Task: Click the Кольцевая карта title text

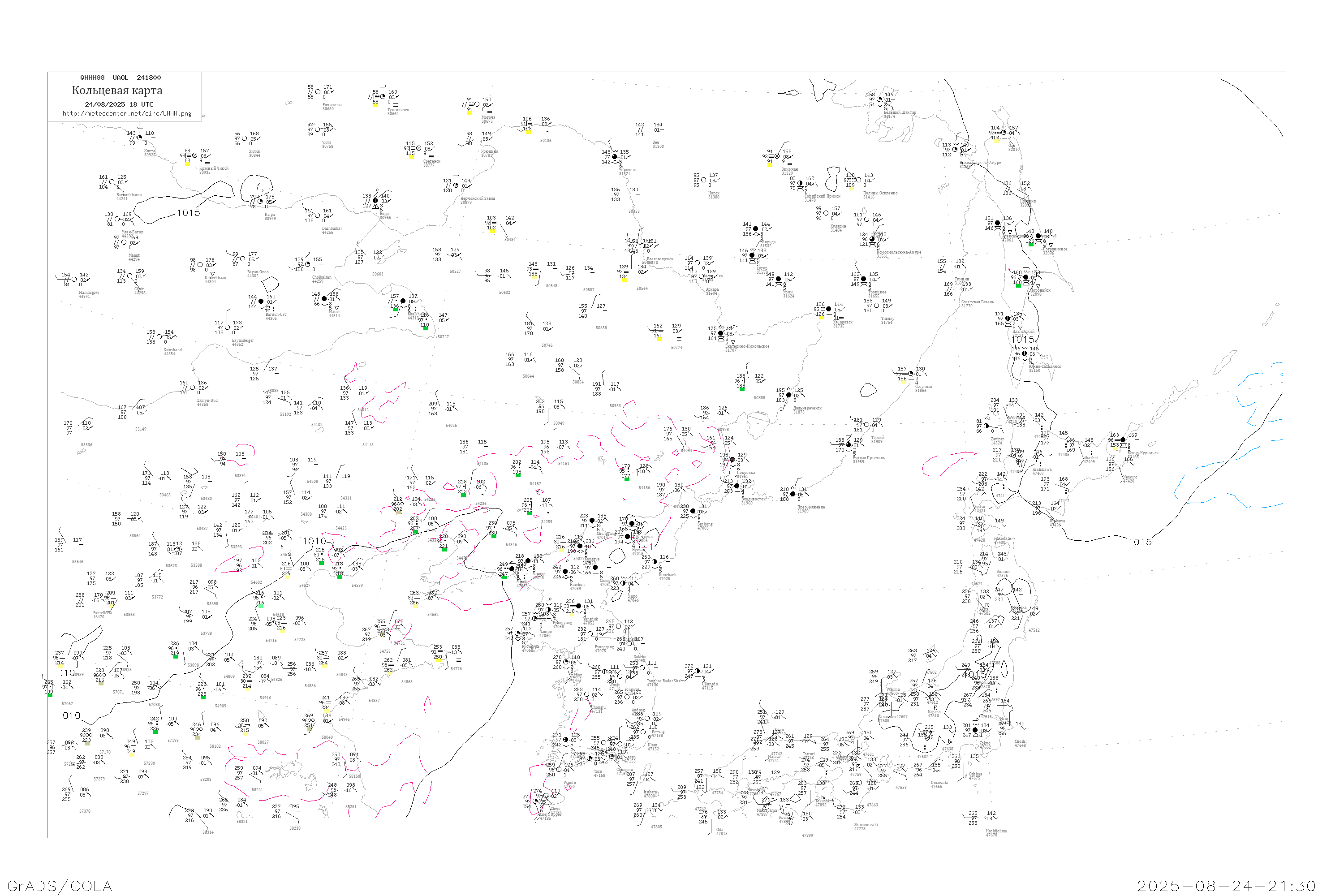Action: (x=116, y=90)
